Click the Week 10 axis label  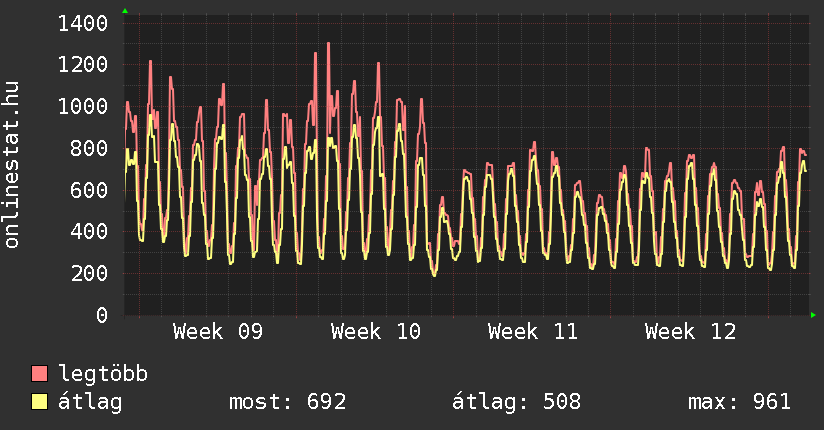pos(375,331)
